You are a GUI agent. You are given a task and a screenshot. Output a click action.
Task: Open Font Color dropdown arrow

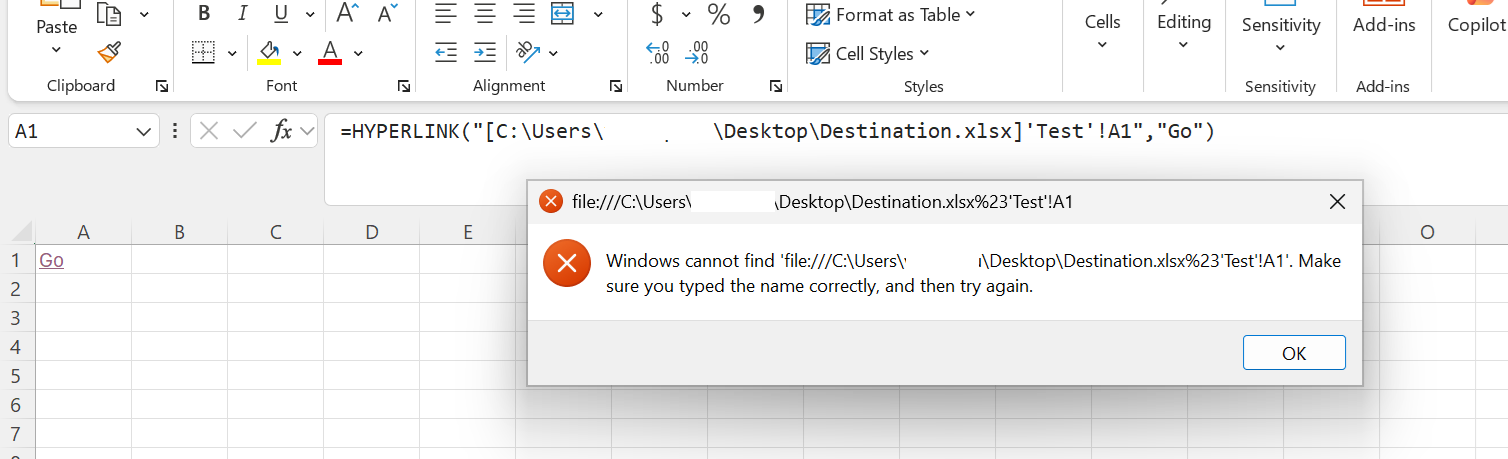358,52
